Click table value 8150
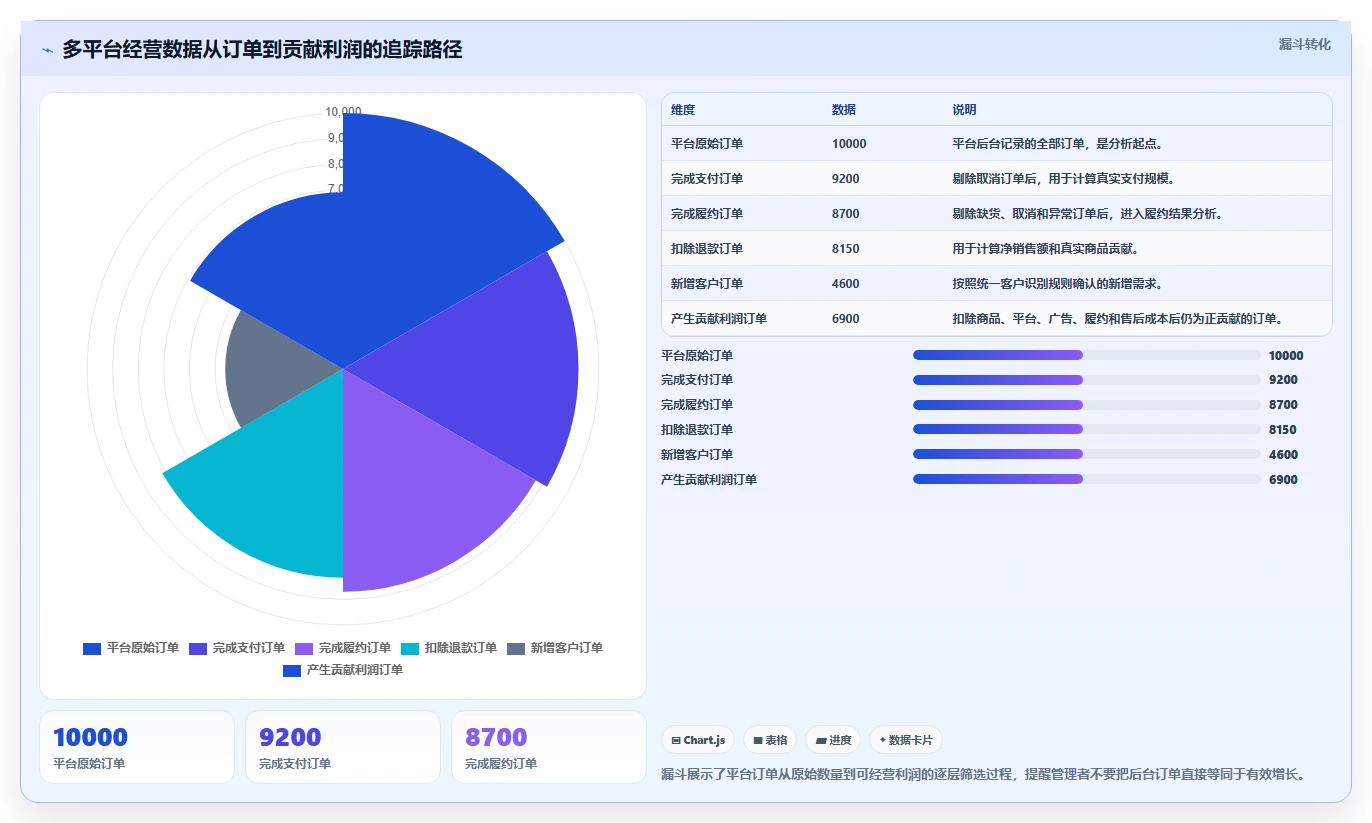Screen dimensions: 1372x823 [x=846, y=249]
